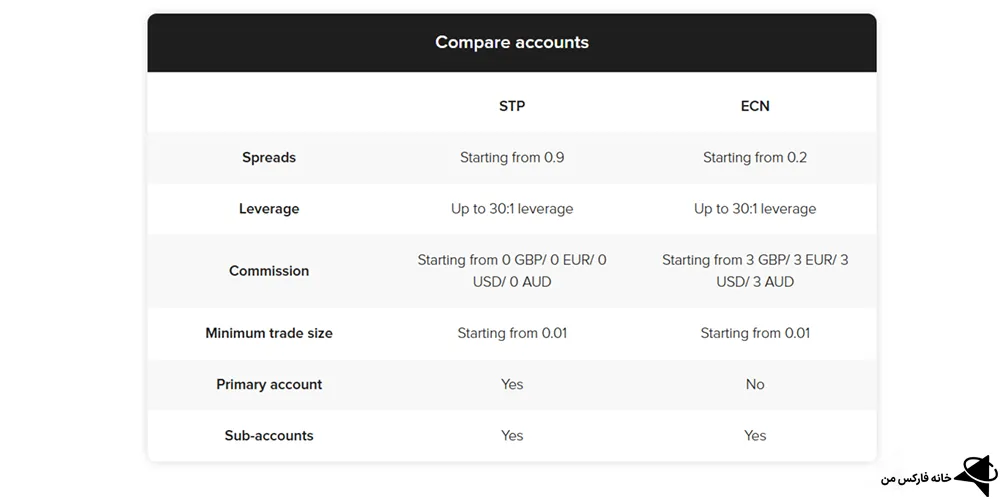The image size is (1000, 500).
Task: Click the STP commission cell with 0 GBP
Action: [x=512, y=271]
